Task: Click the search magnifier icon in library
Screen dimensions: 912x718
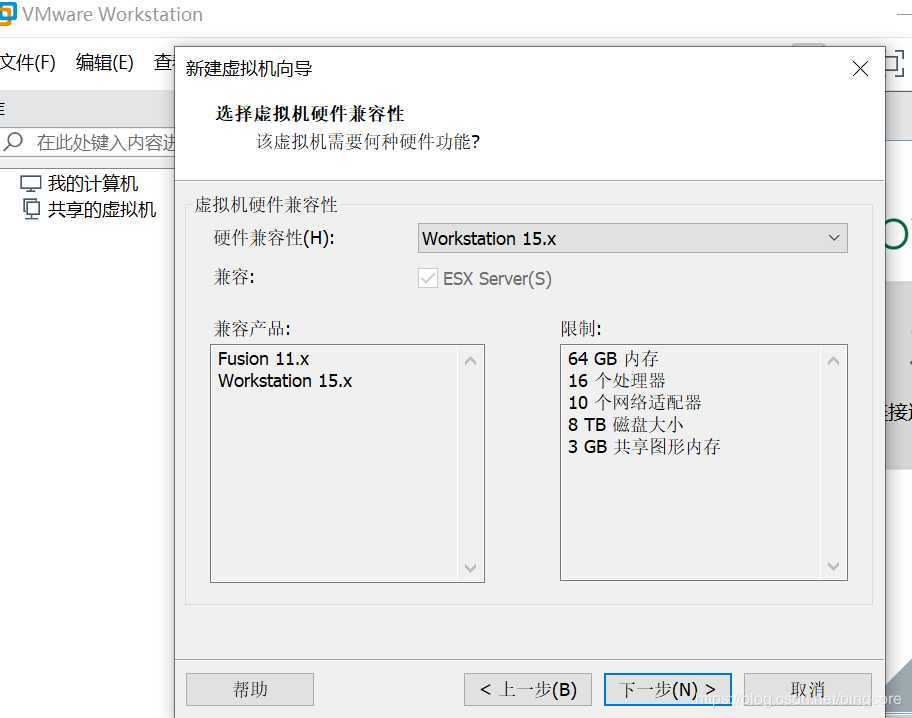Action: coord(13,141)
